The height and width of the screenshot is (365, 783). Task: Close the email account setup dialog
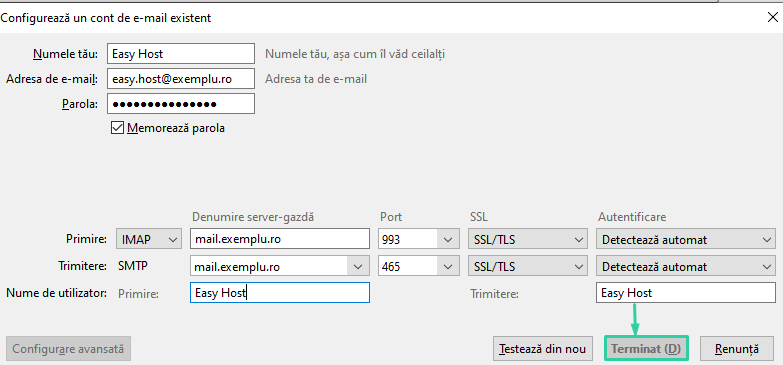click(x=772, y=17)
